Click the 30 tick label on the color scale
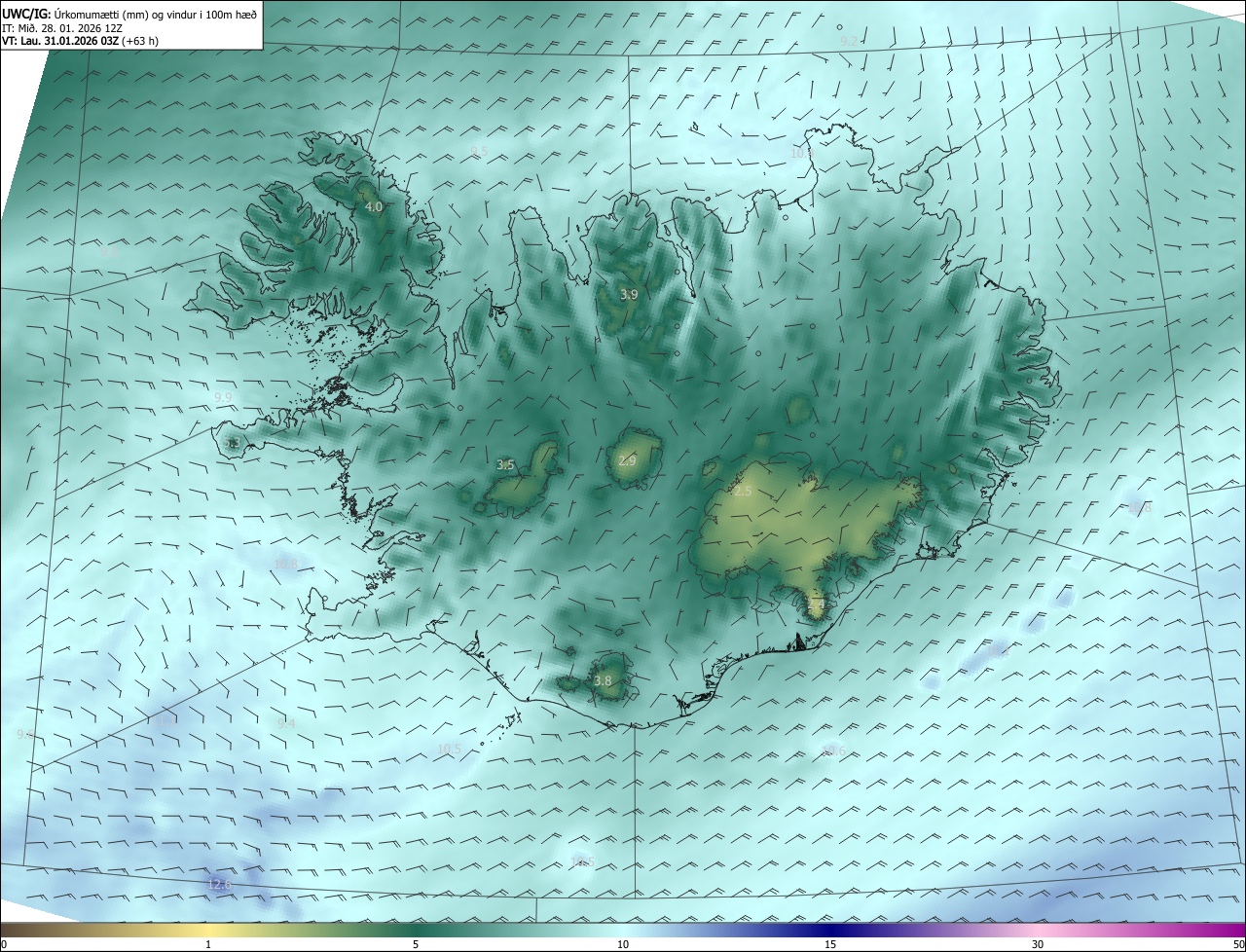The height and width of the screenshot is (952, 1246). 1038,944
